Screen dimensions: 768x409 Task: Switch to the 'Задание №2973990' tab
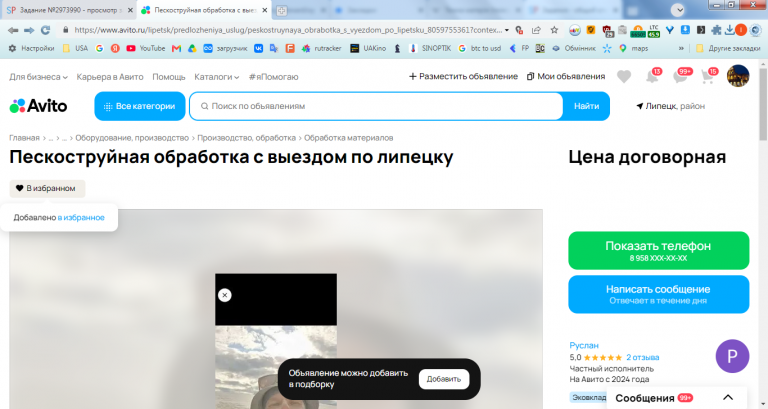point(69,10)
